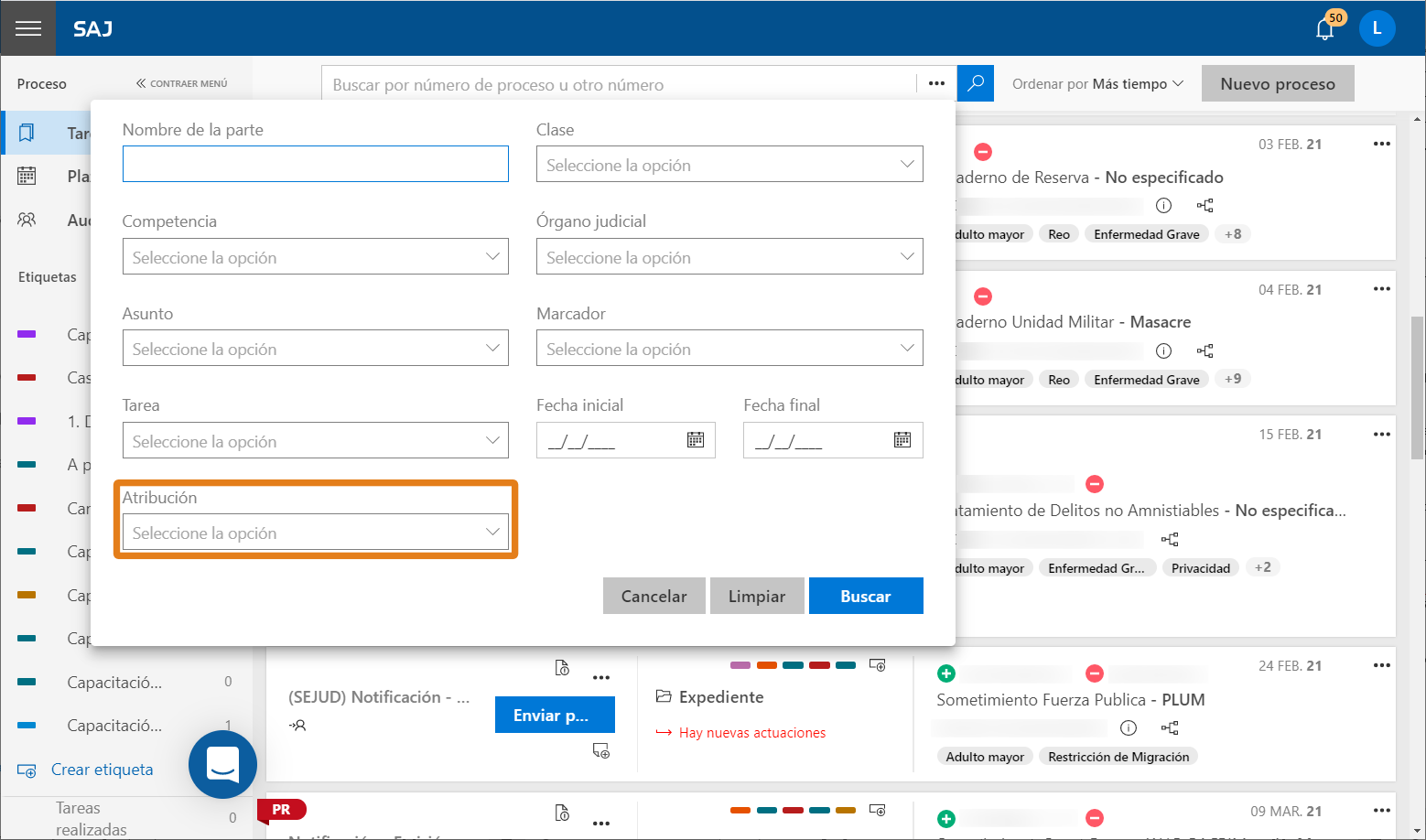This screenshot has height=840, width=1426.
Task: Click the Expediente folder label
Action: 710,697
